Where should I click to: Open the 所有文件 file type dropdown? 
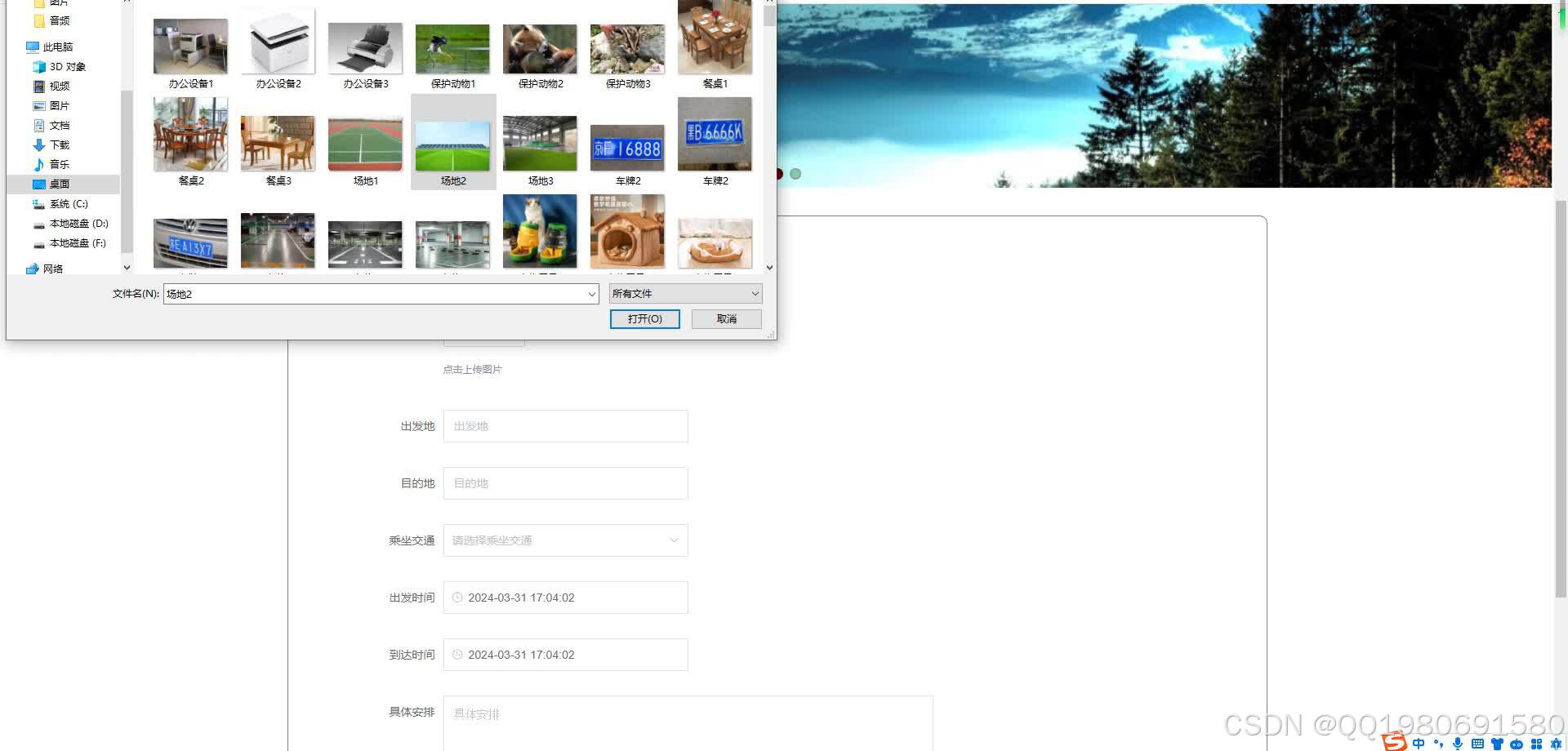click(685, 294)
